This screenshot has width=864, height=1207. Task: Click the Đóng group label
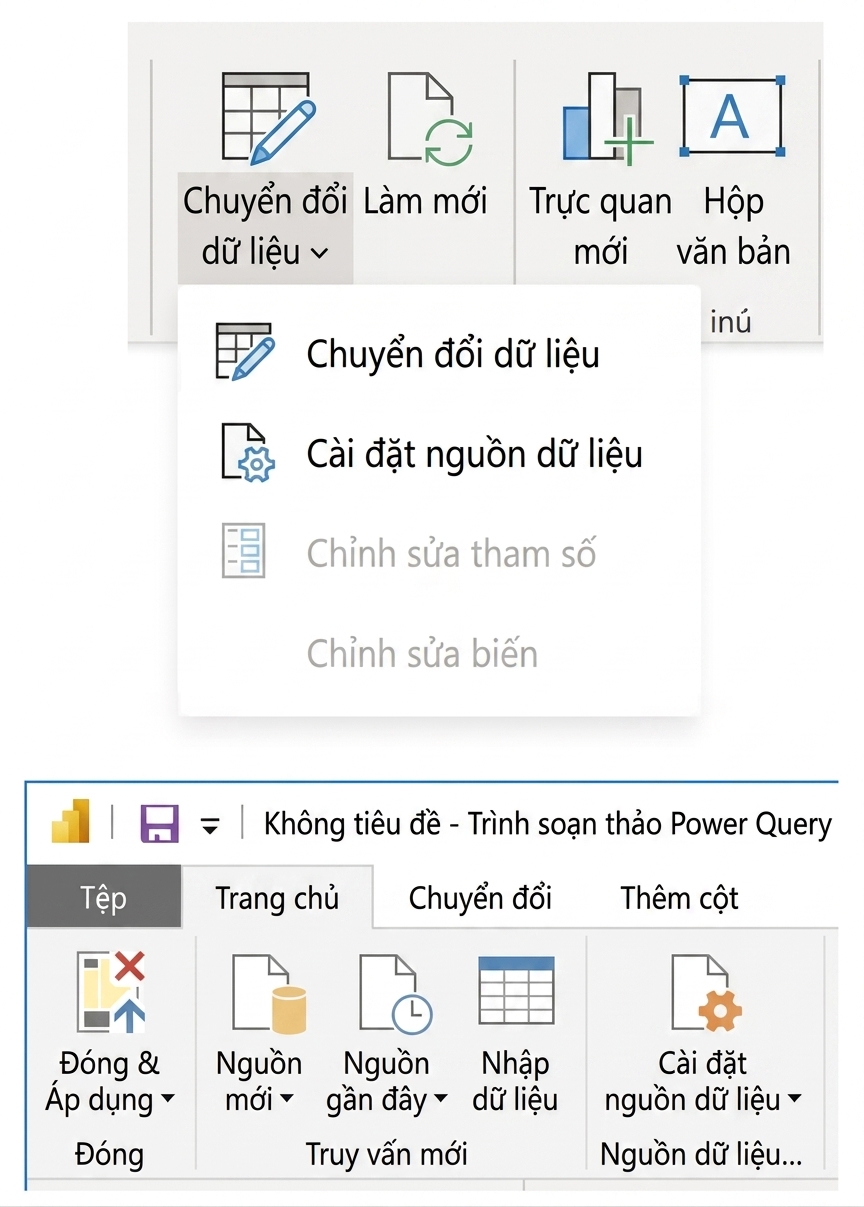tap(109, 1154)
